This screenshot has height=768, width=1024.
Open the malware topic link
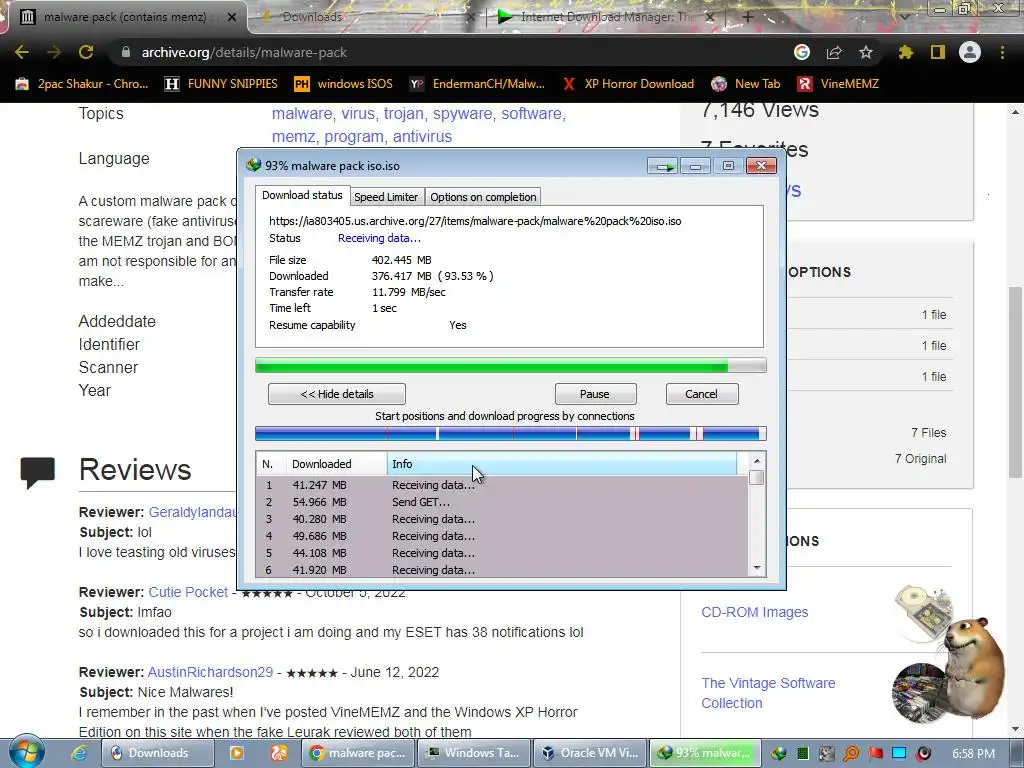coord(302,114)
